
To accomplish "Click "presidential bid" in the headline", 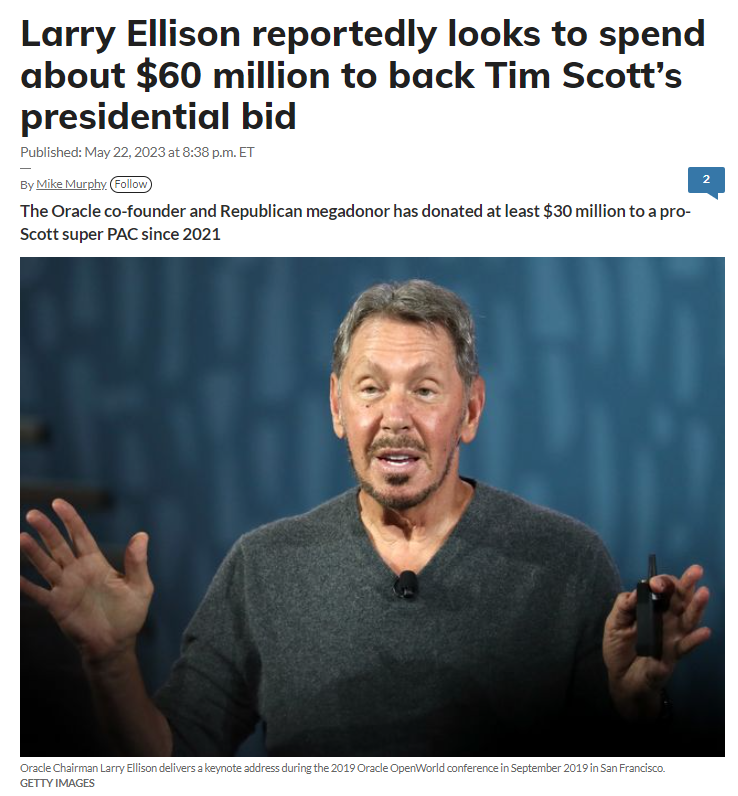I will (x=158, y=117).
